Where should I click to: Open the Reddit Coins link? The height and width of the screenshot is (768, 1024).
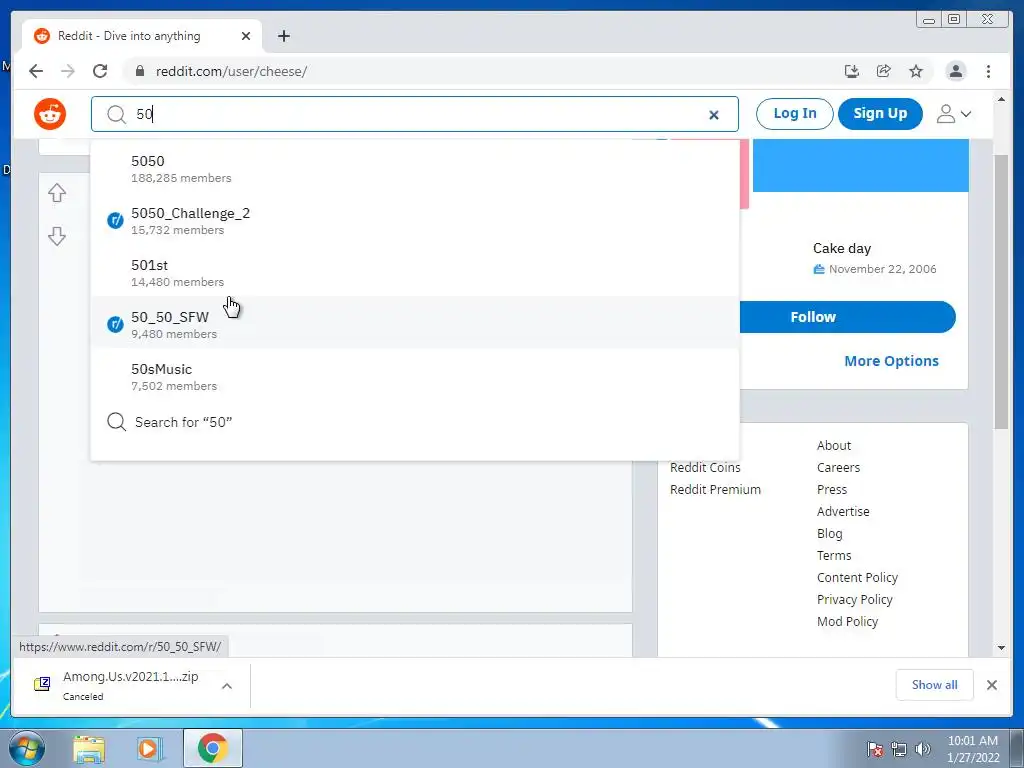click(x=705, y=468)
